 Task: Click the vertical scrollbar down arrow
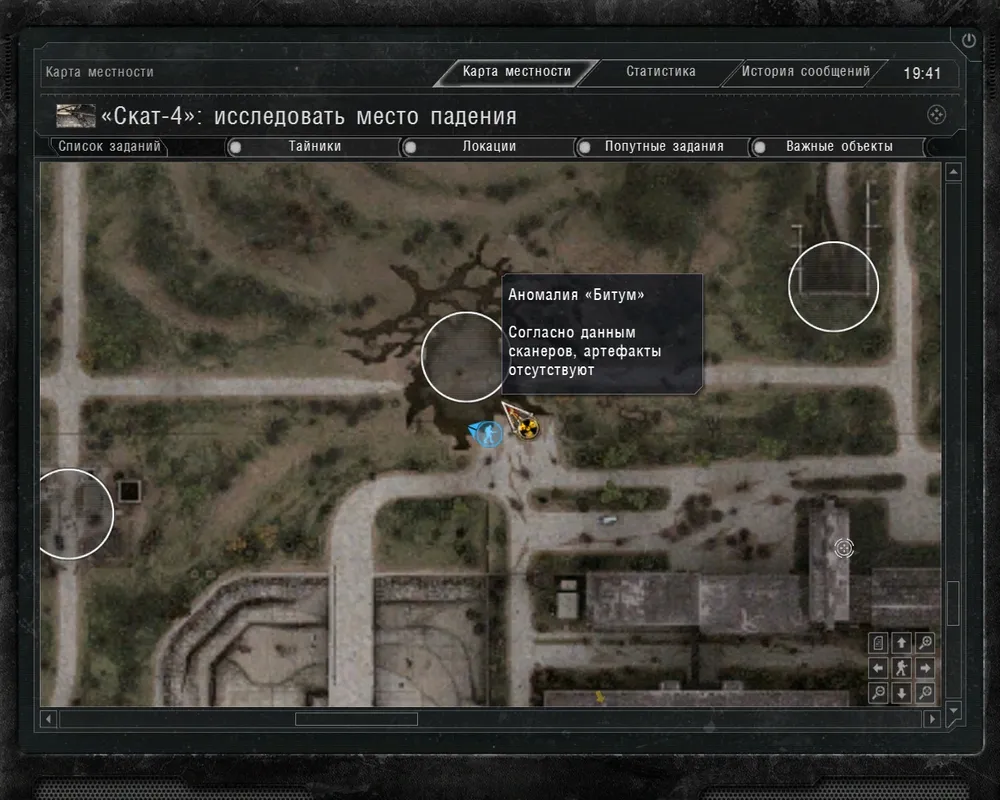click(953, 711)
